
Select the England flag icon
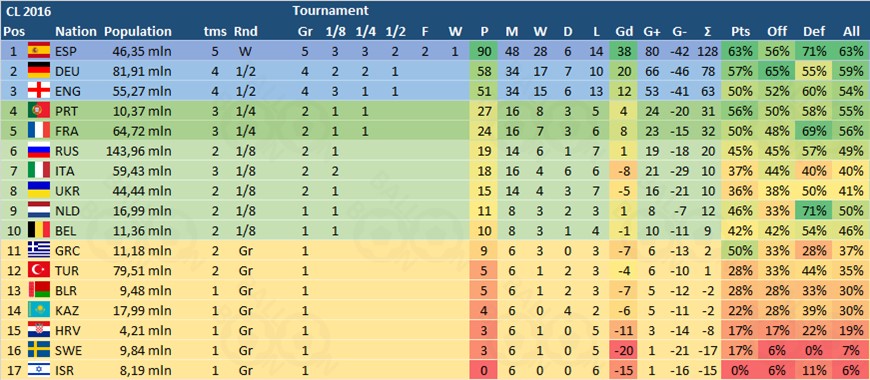(39, 92)
